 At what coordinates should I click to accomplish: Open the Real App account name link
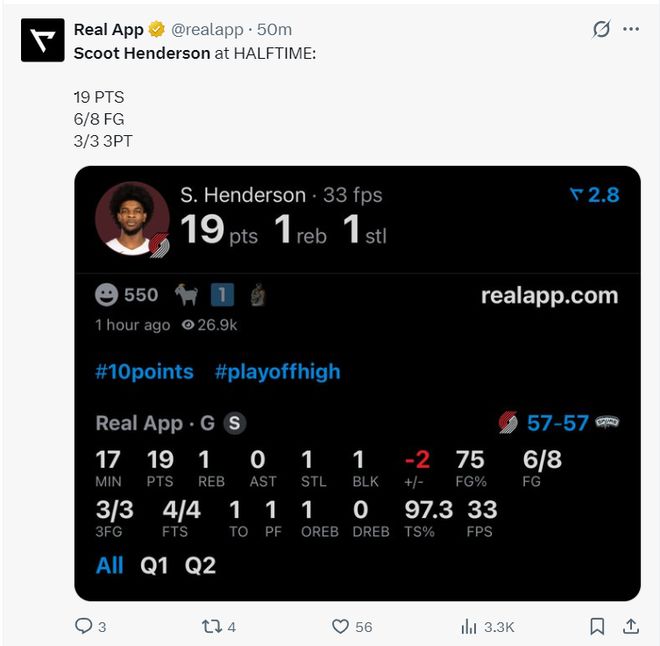click(x=109, y=29)
